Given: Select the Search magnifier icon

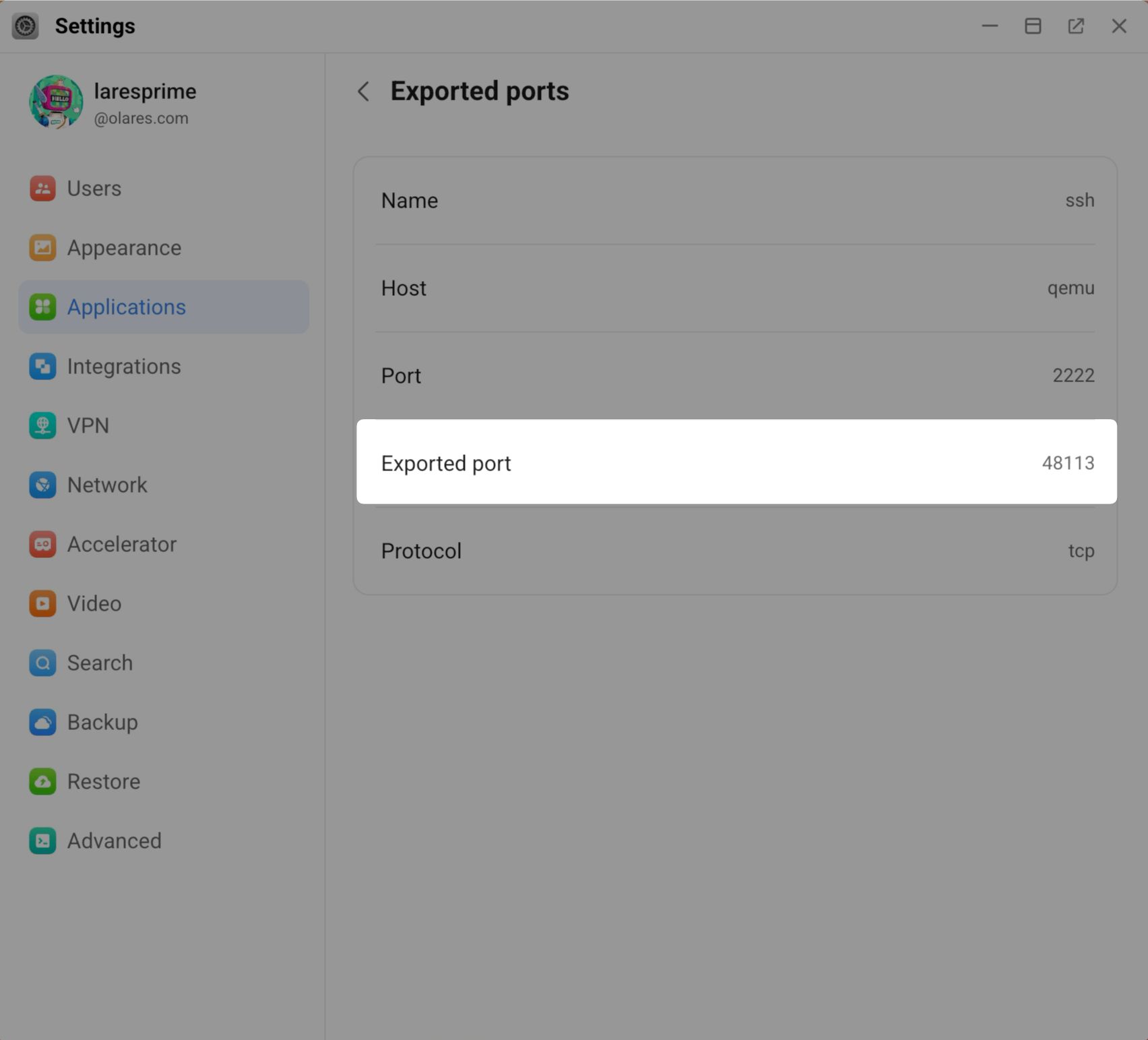Looking at the screenshot, I should coord(42,663).
